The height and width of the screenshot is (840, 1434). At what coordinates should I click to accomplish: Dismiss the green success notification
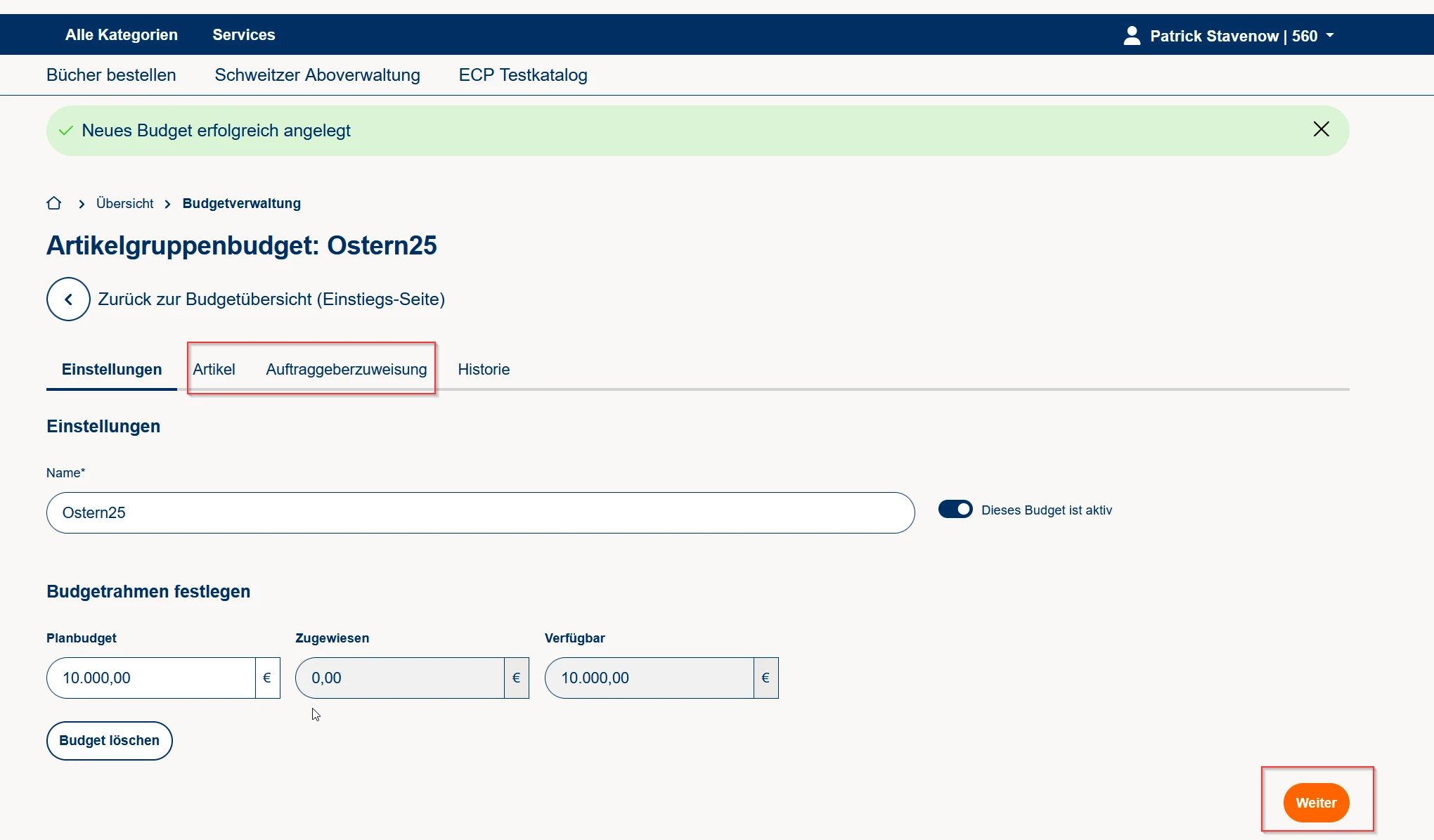[1321, 129]
